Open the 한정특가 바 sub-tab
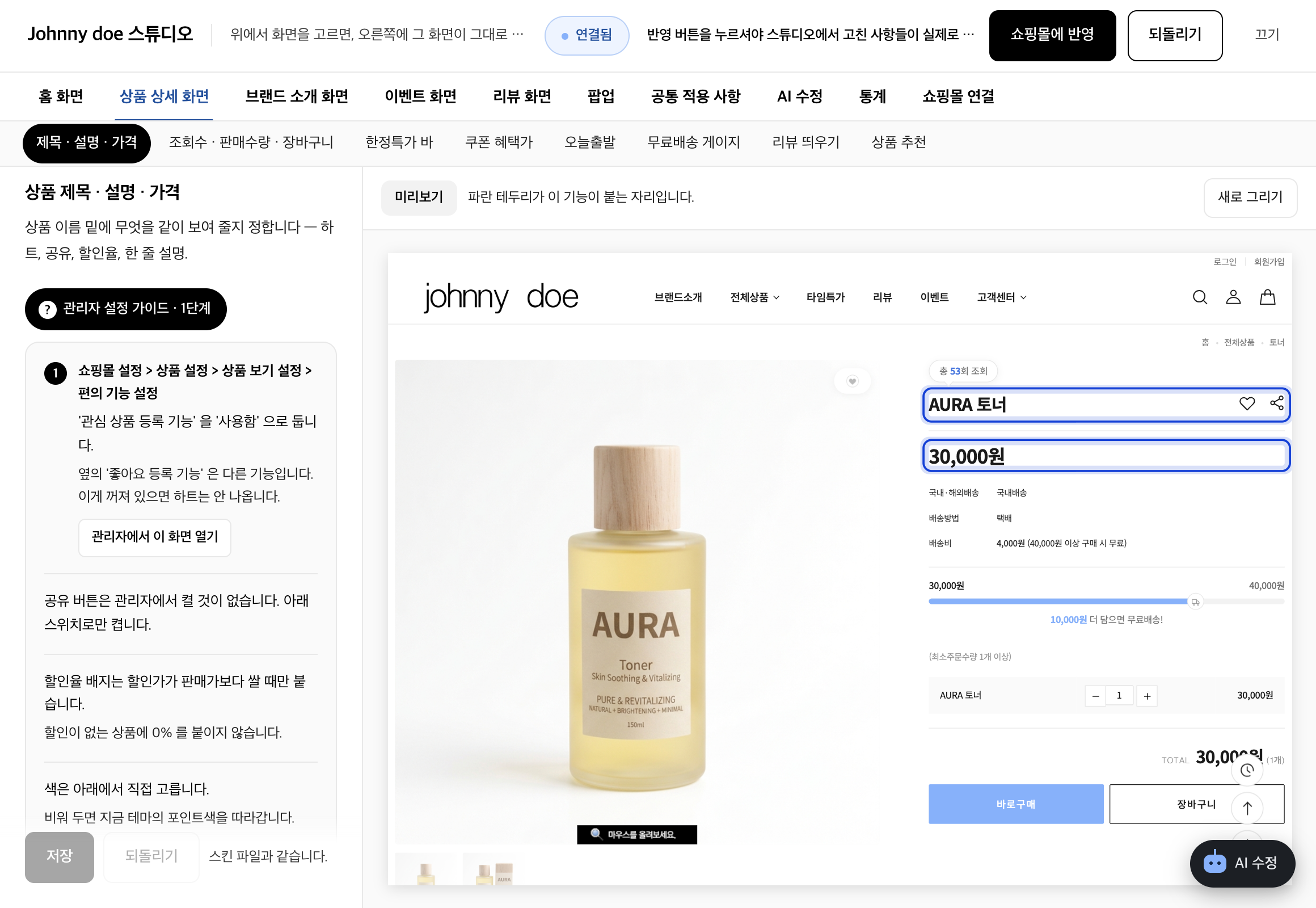Screen dimensions: 1316x908 coord(399,142)
